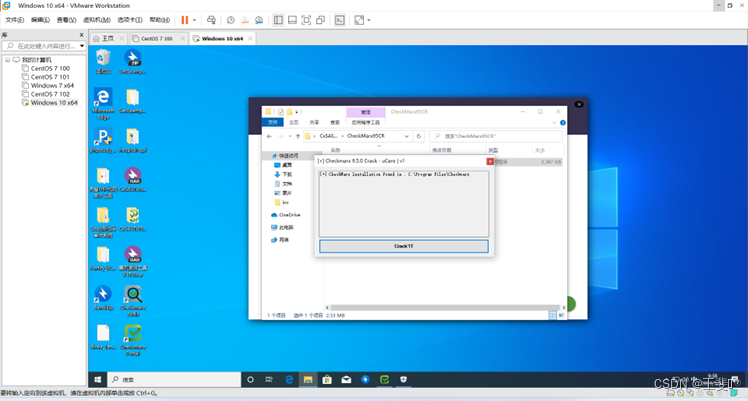
Task: Go up one folder level in Explorer
Action: tap(298, 136)
